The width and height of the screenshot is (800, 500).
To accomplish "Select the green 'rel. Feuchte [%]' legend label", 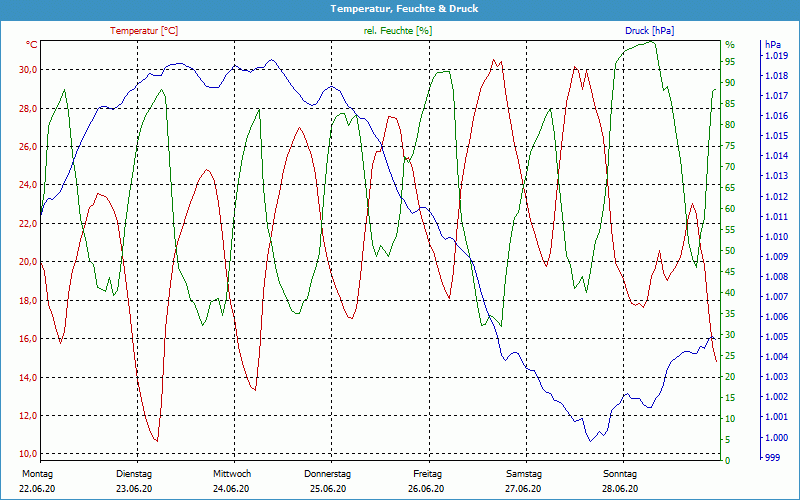I will pyautogui.click(x=397, y=31).
